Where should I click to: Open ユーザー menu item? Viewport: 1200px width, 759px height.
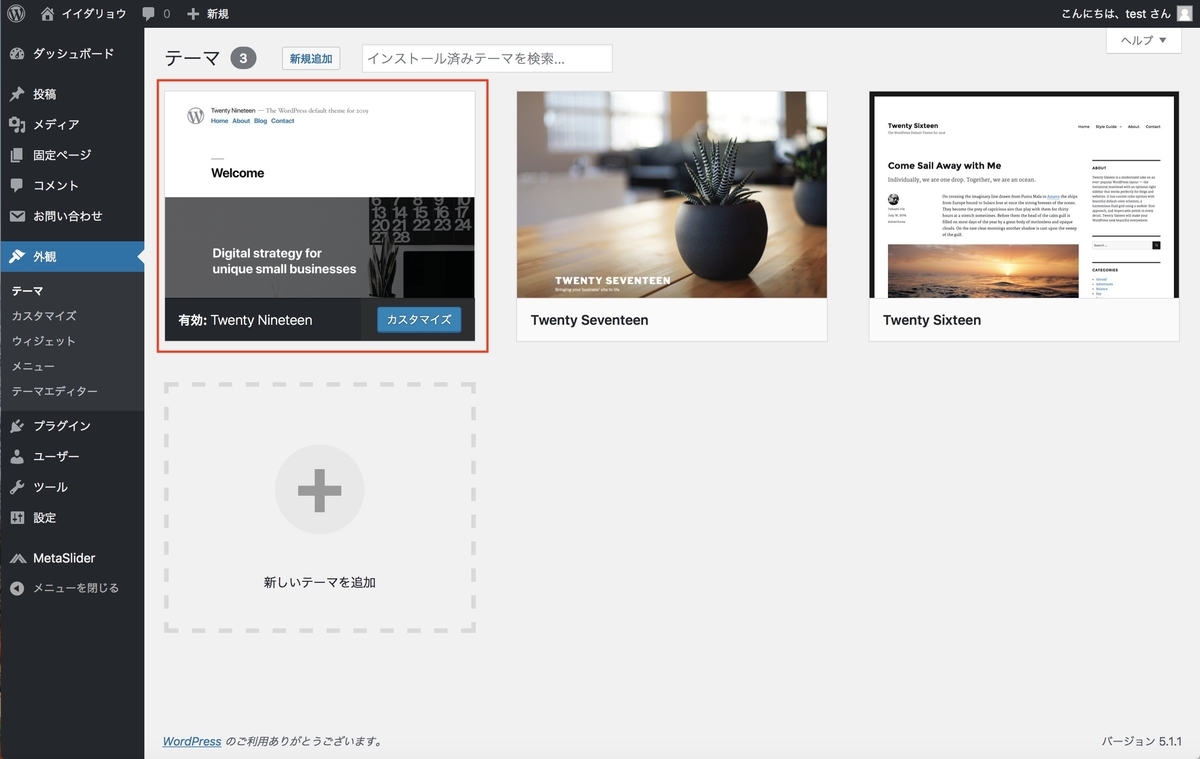[72, 457]
